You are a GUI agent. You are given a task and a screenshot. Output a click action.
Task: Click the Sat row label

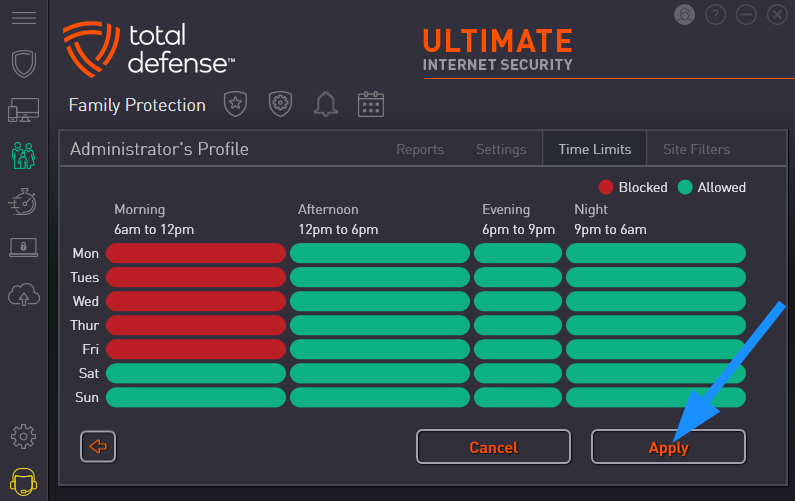(x=89, y=373)
